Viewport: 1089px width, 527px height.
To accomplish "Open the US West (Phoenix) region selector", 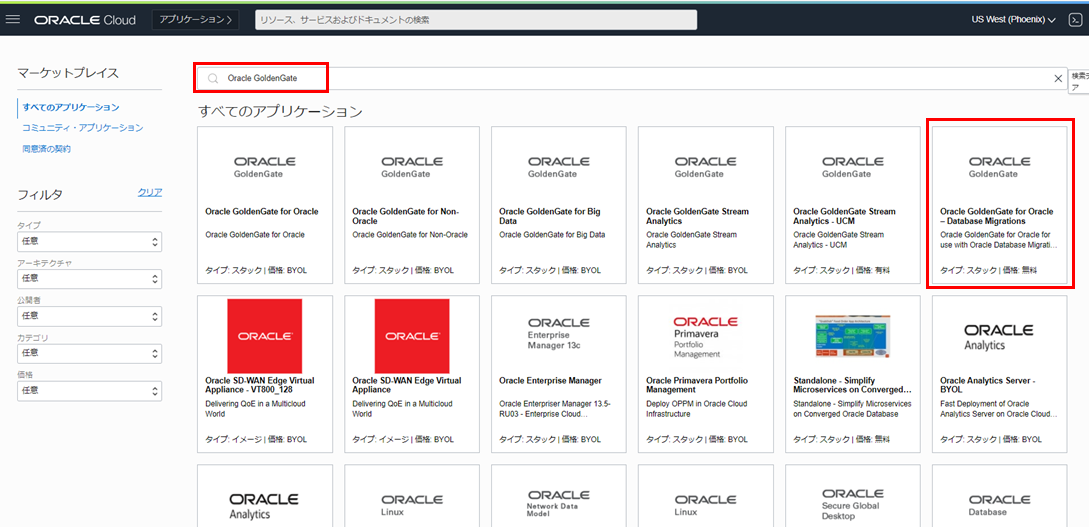I will pyautogui.click(x=1012, y=19).
